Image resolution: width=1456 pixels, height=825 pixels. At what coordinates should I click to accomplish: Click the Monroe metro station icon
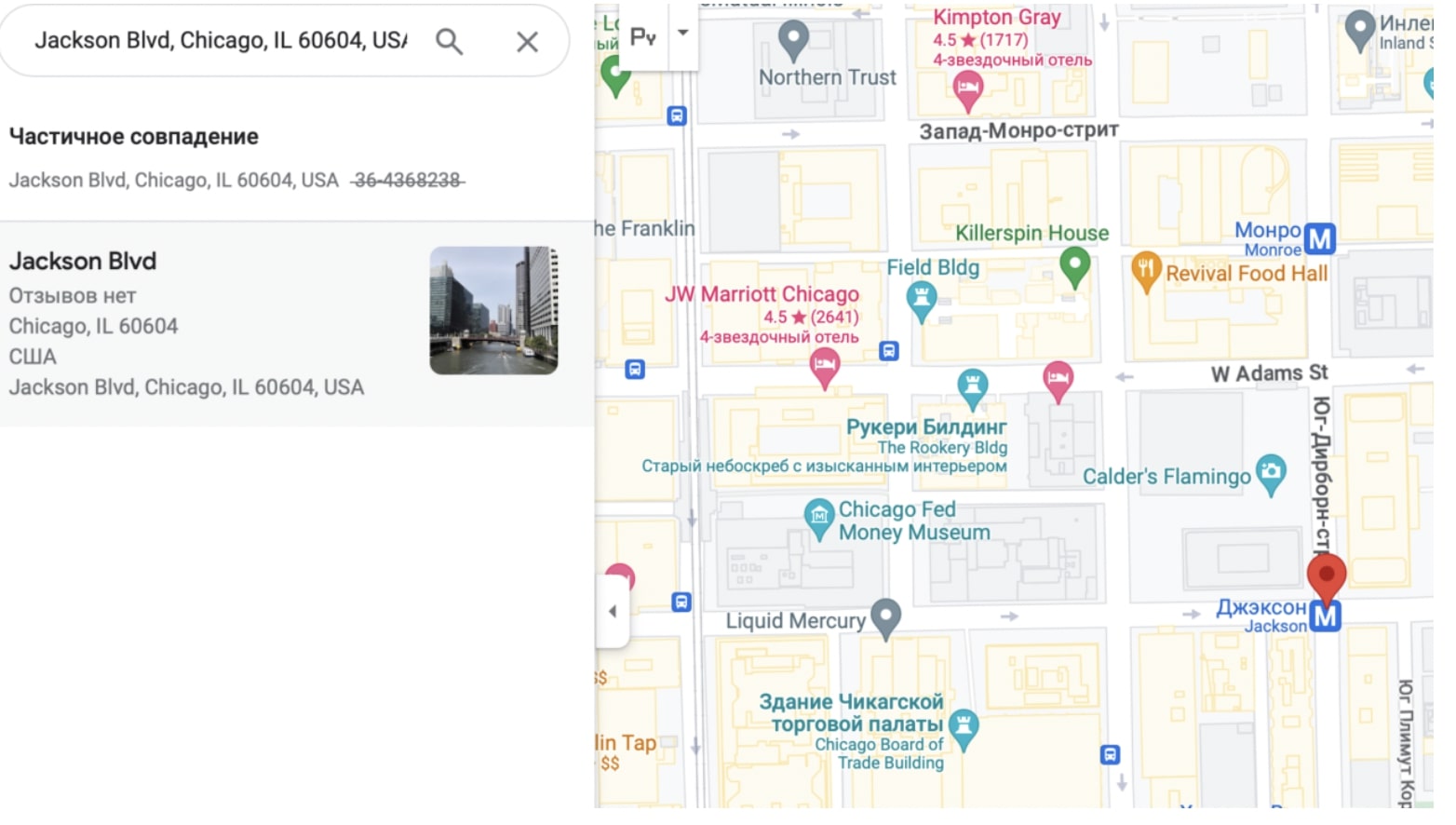coord(1320,239)
